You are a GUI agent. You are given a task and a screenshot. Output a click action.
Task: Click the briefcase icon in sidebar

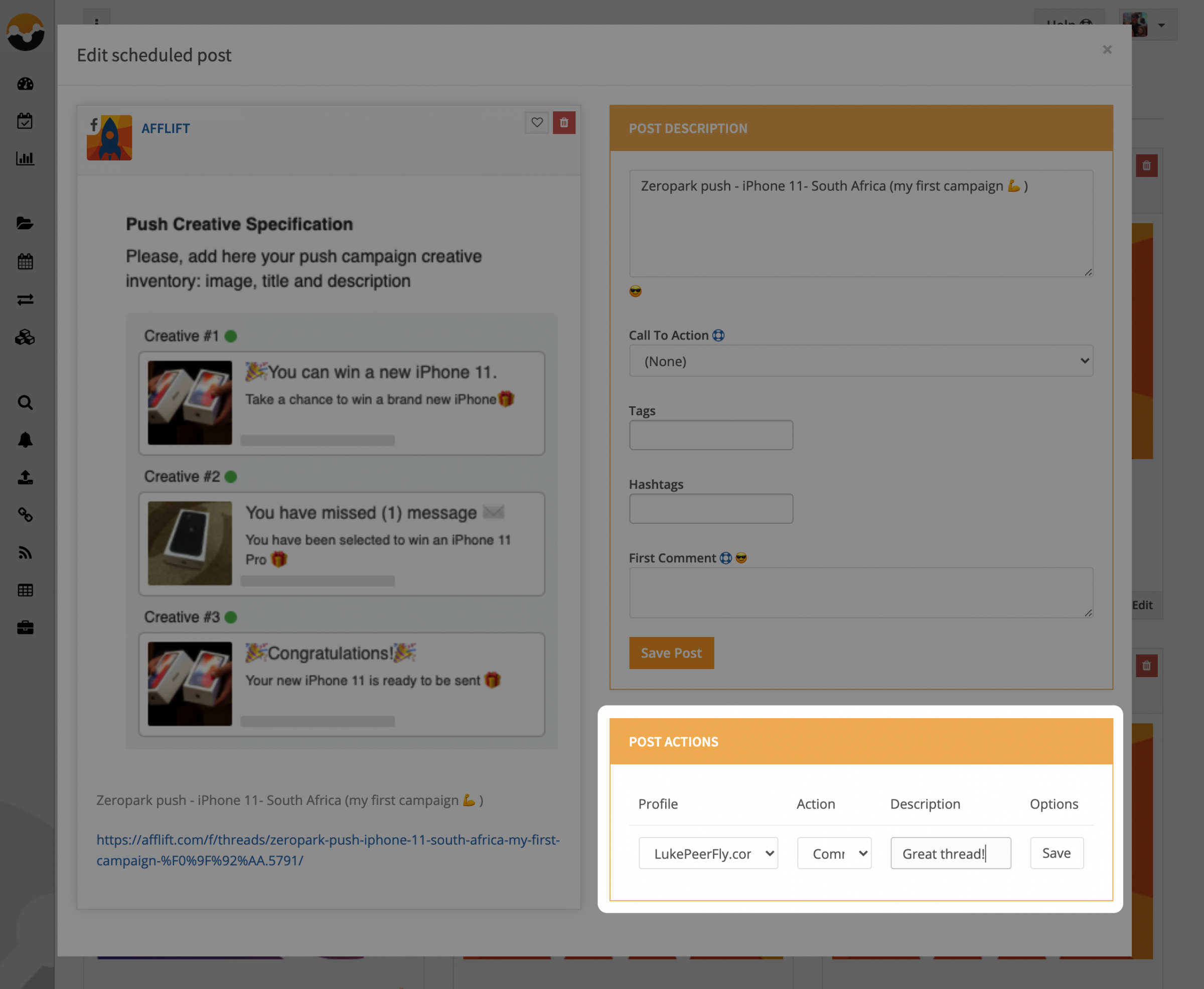pyautogui.click(x=25, y=627)
